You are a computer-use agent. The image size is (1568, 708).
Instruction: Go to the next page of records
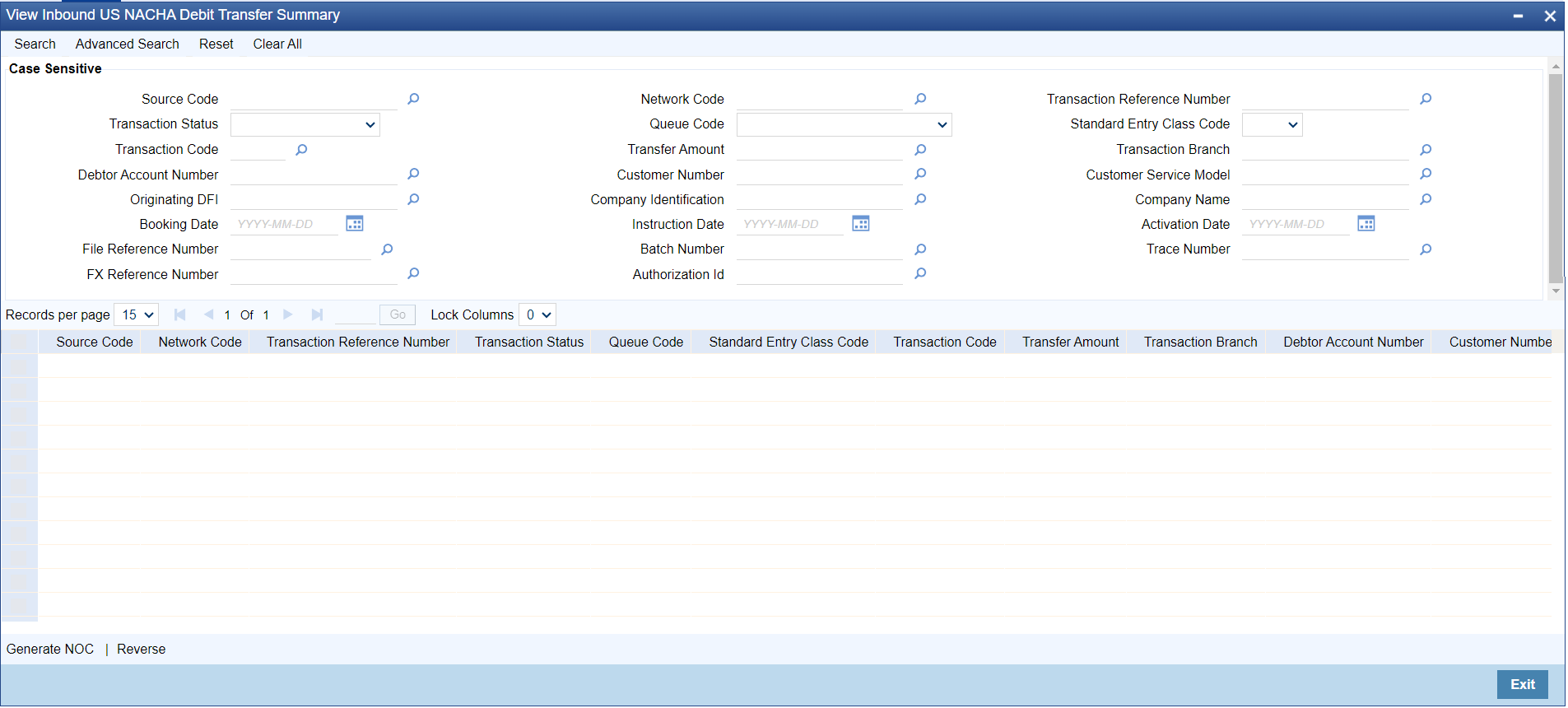pyautogui.click(x=287, y=314)
